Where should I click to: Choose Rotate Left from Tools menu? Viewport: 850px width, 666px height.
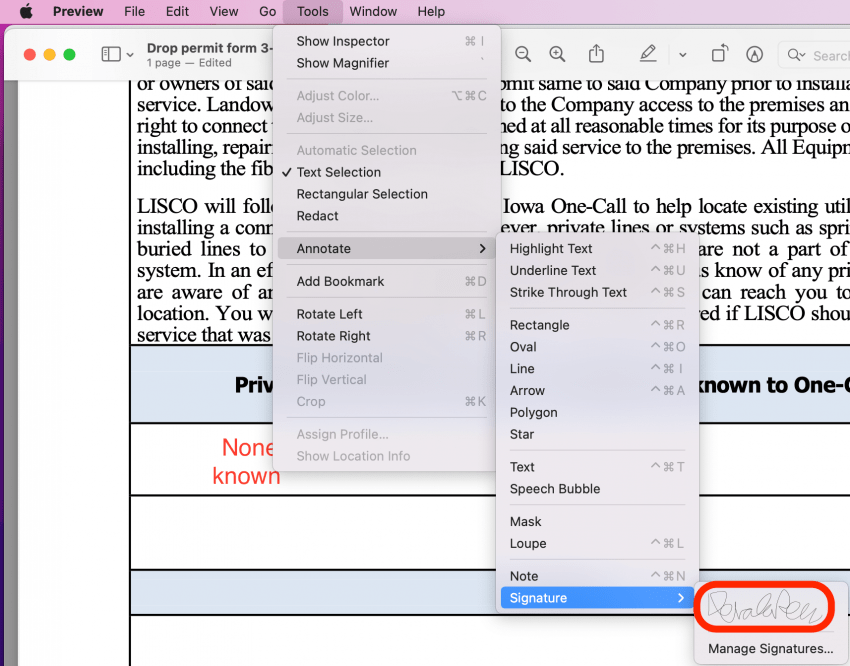329,314
